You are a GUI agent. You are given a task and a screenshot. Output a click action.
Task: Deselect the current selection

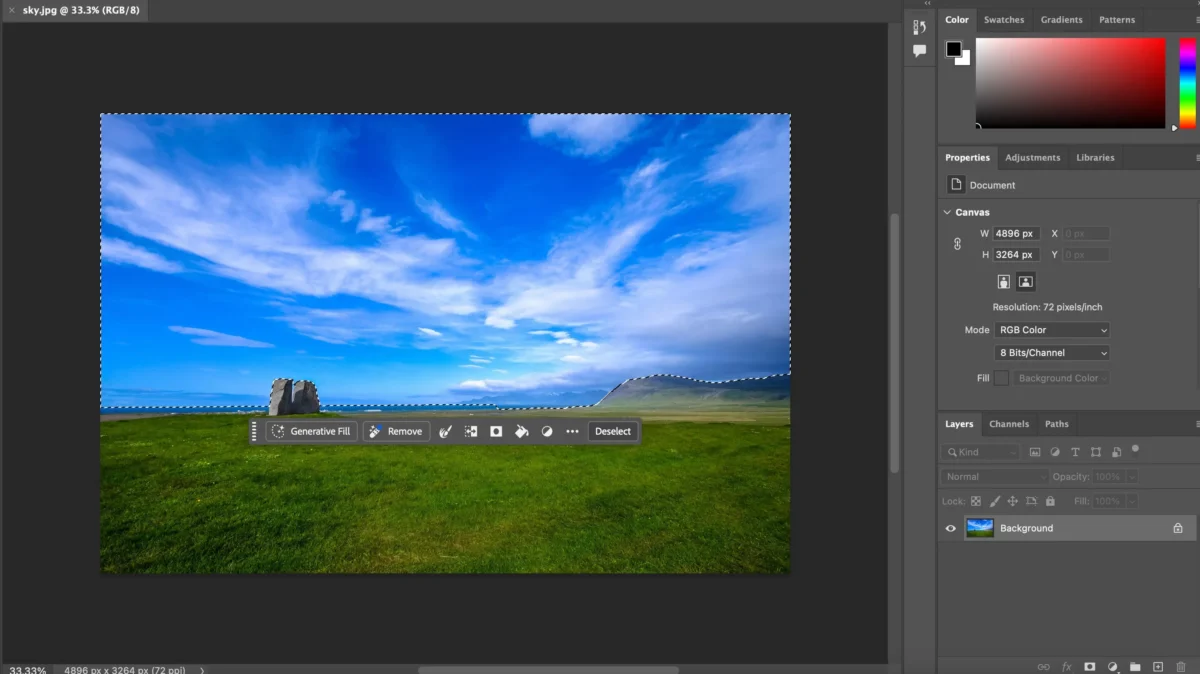[x=613, y=431]
